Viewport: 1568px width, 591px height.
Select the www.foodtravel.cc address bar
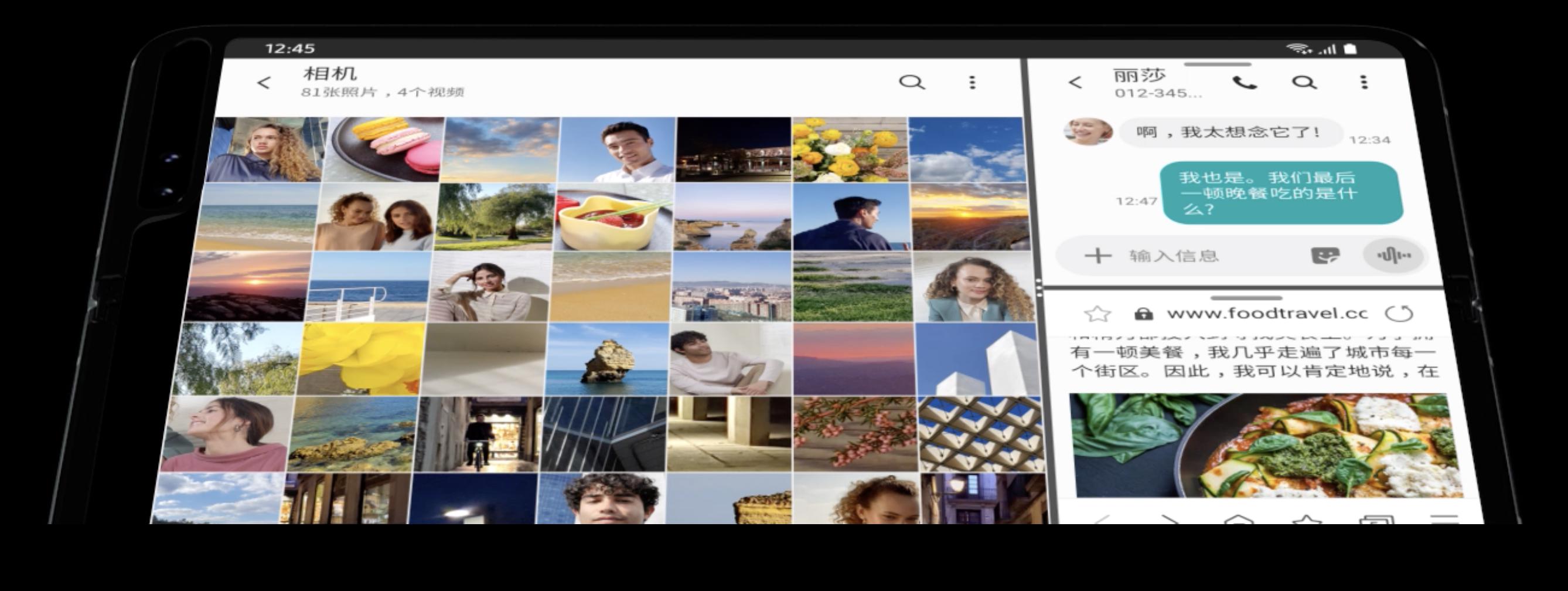point(1267,314)
